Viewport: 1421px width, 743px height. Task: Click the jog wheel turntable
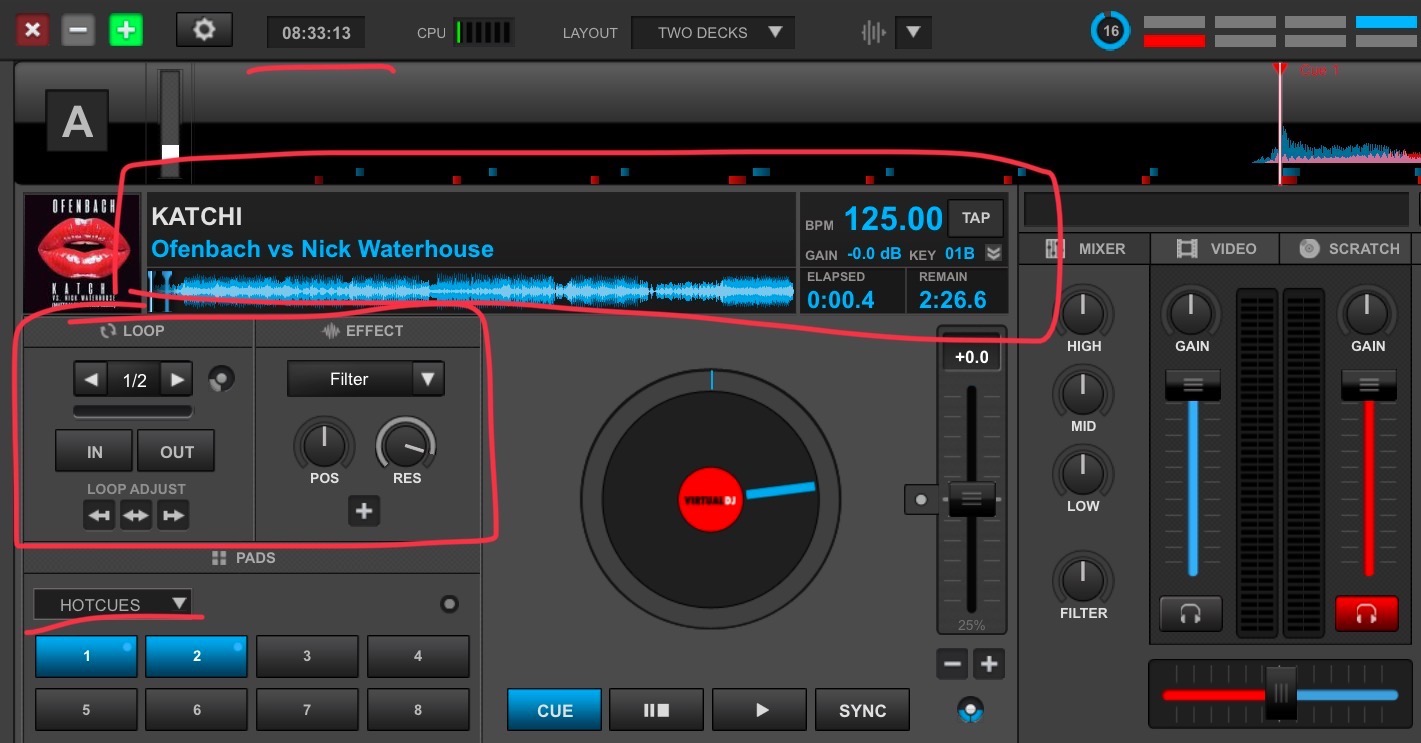point(710,498)
